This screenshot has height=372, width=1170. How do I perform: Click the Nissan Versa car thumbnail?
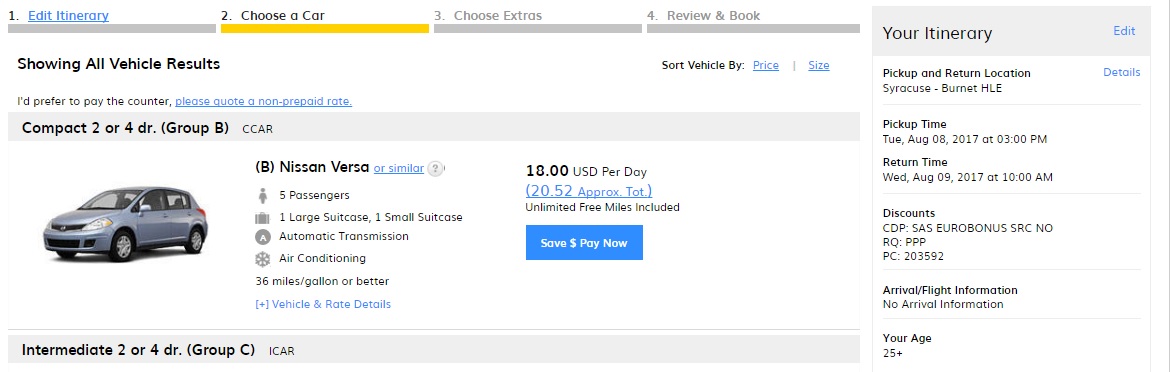click(x=125, y=224)
